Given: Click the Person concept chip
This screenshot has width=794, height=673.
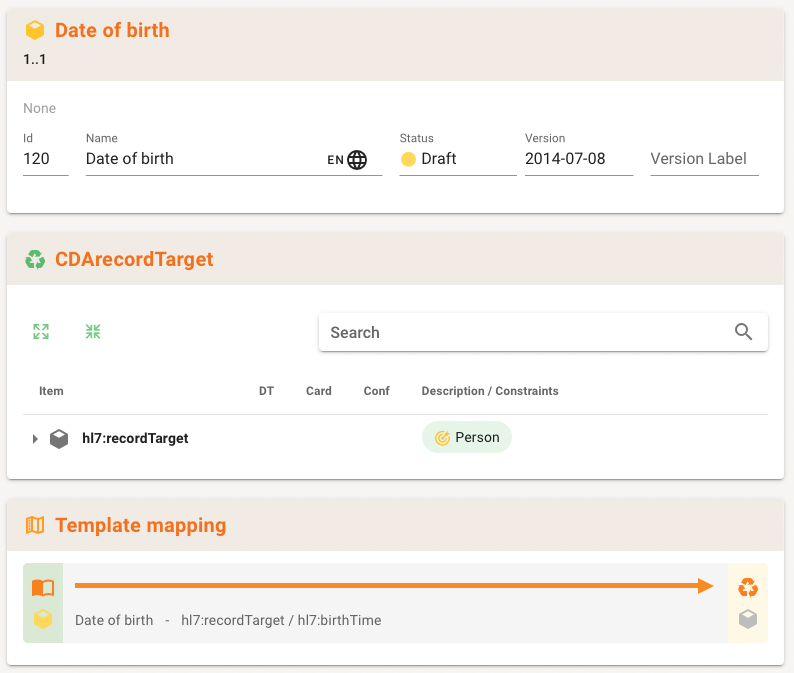Looking at the screenshot, I should 466,438.
